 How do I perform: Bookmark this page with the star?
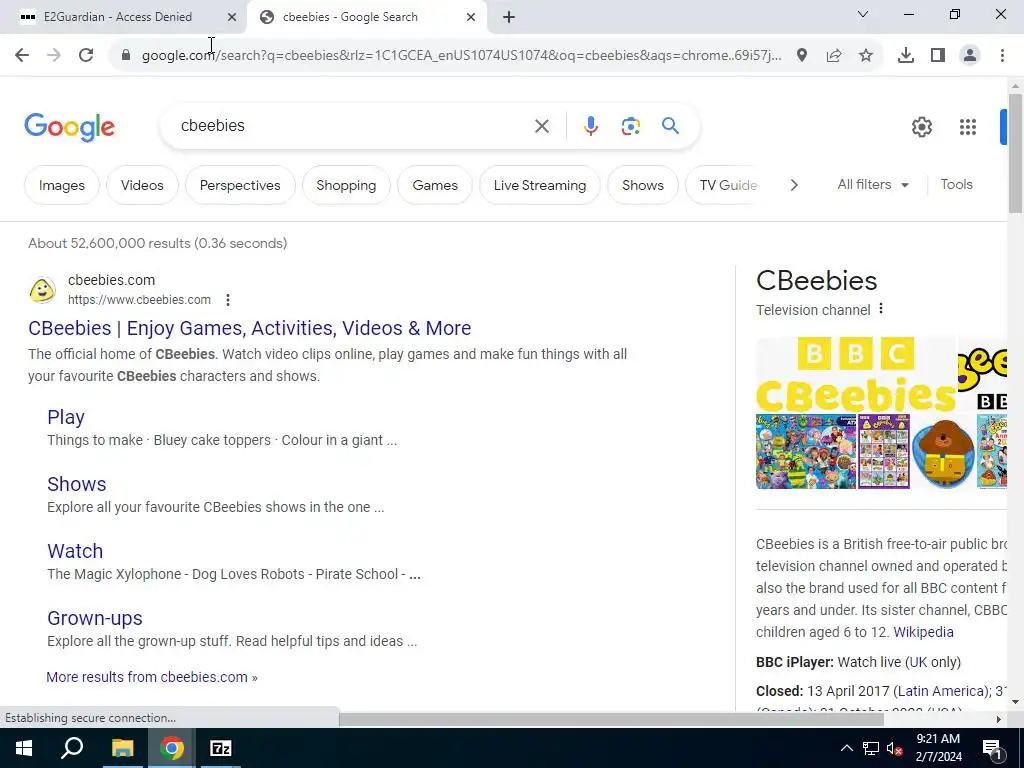tap(866, 56)
